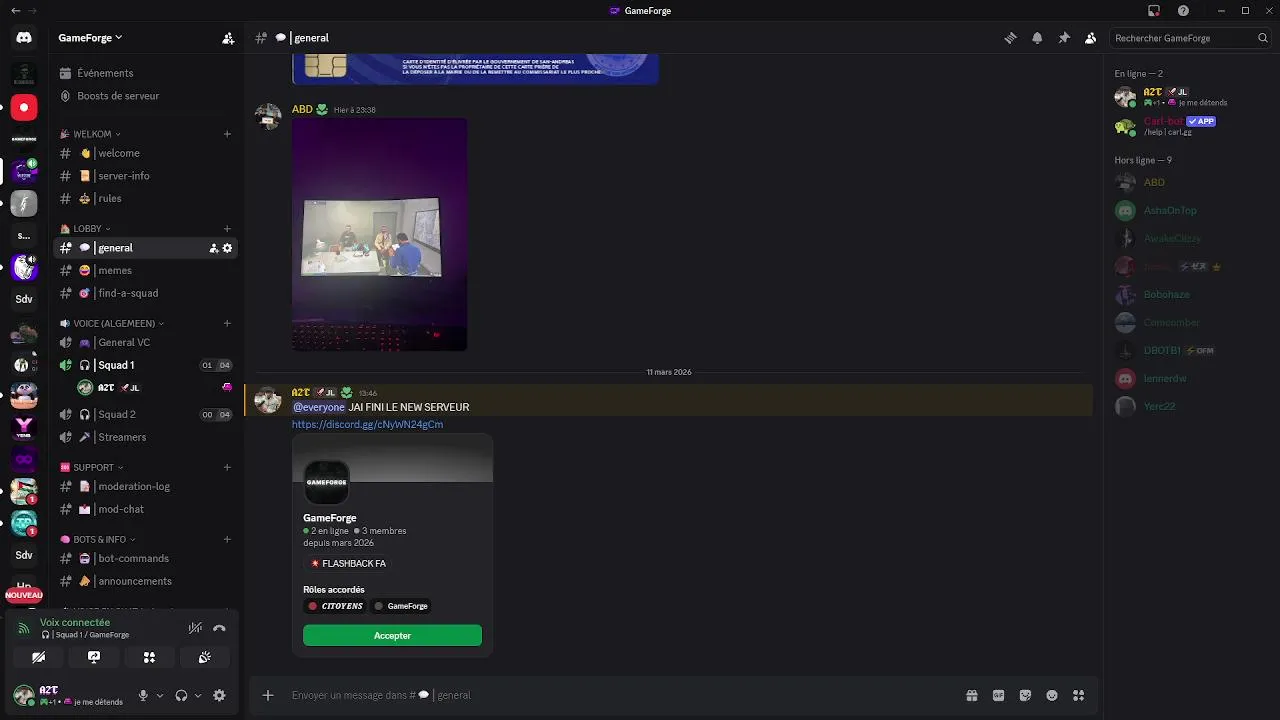Disconnect from voice with hang-up icon

pos(219,628)
